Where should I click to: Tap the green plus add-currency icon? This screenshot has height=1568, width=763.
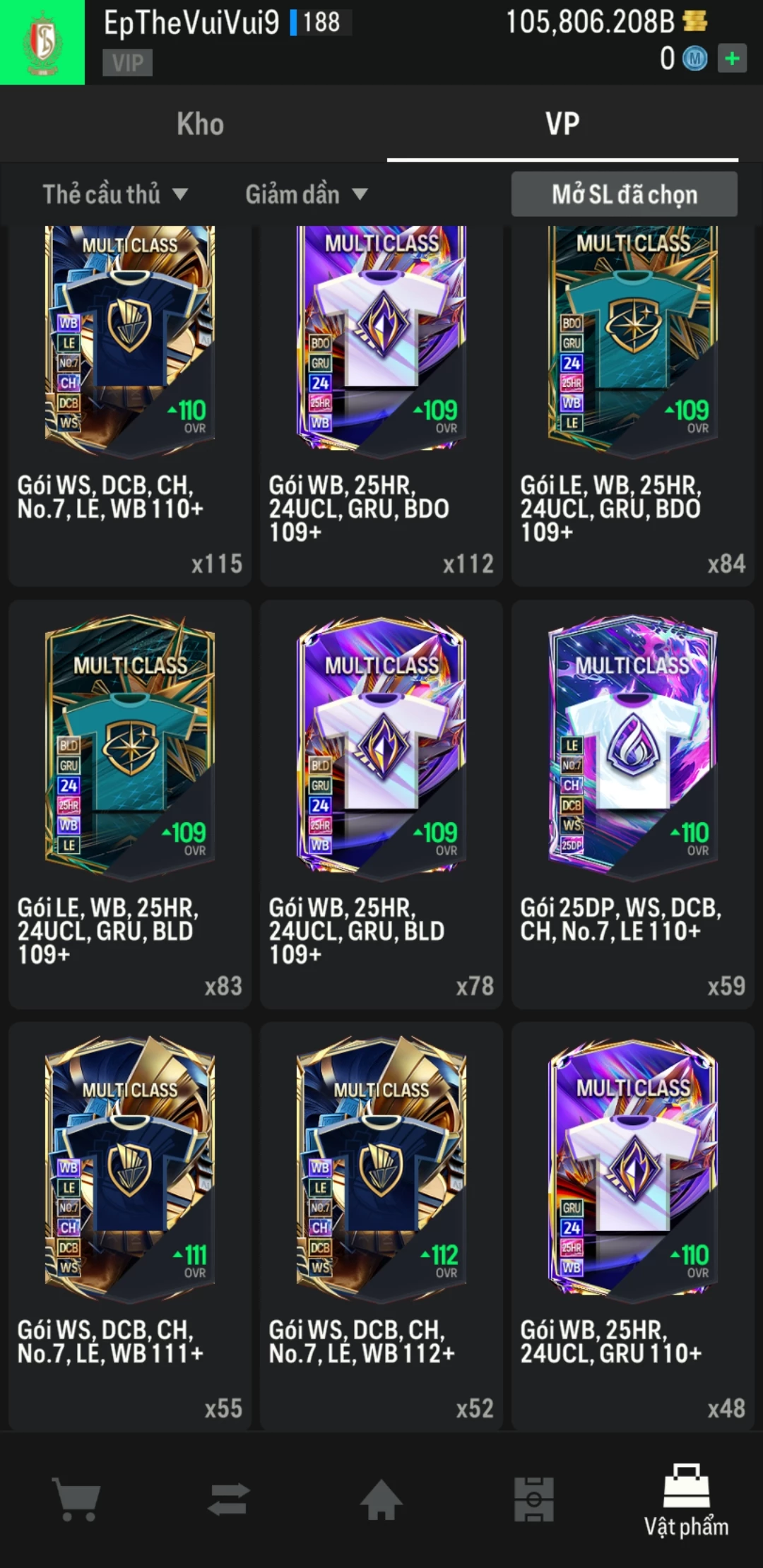[x=732, y=59]
